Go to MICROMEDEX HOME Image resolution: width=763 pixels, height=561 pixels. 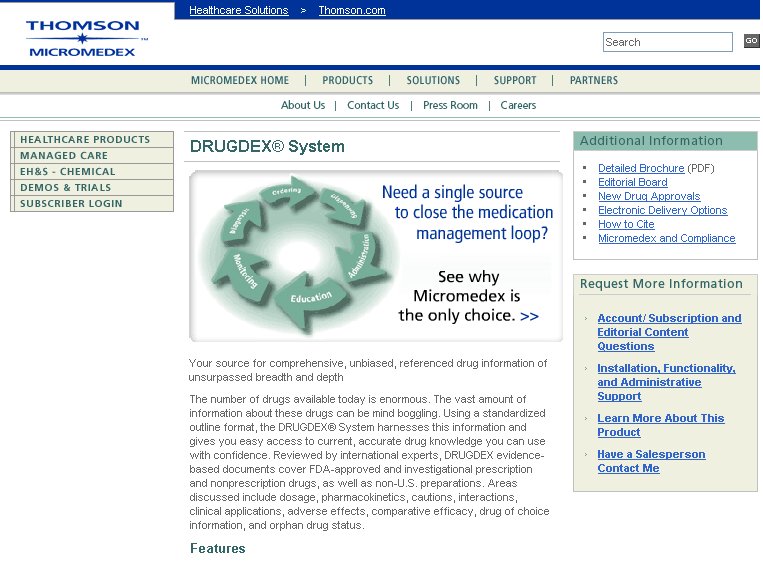(240, 80)
